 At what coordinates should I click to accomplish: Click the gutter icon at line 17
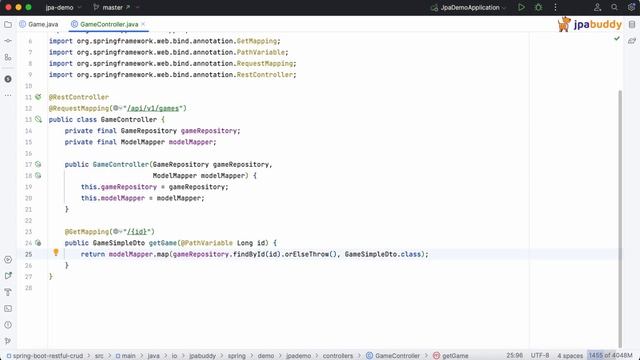38,164
